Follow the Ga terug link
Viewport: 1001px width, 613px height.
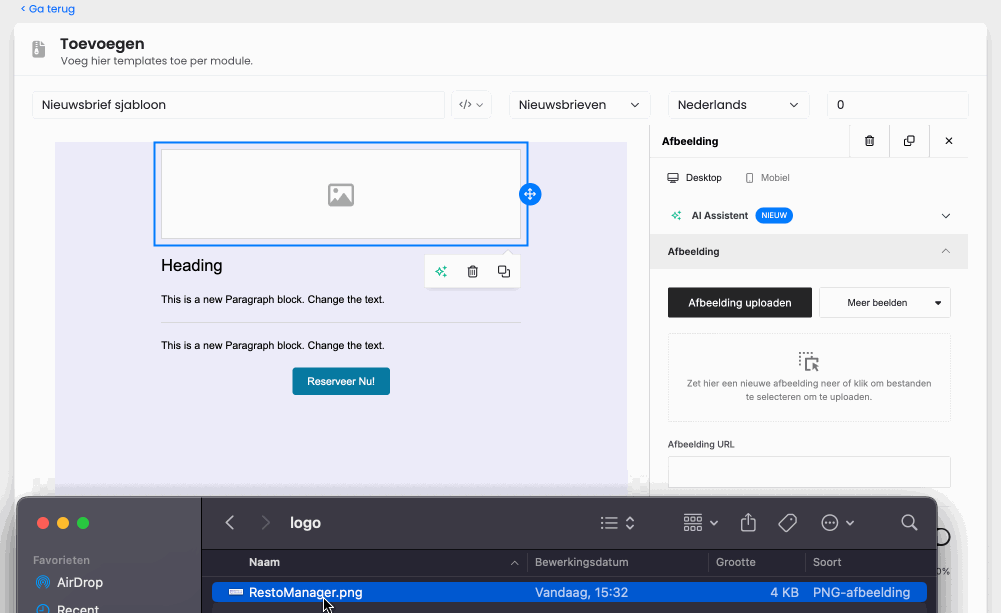(x=48, y=9)
